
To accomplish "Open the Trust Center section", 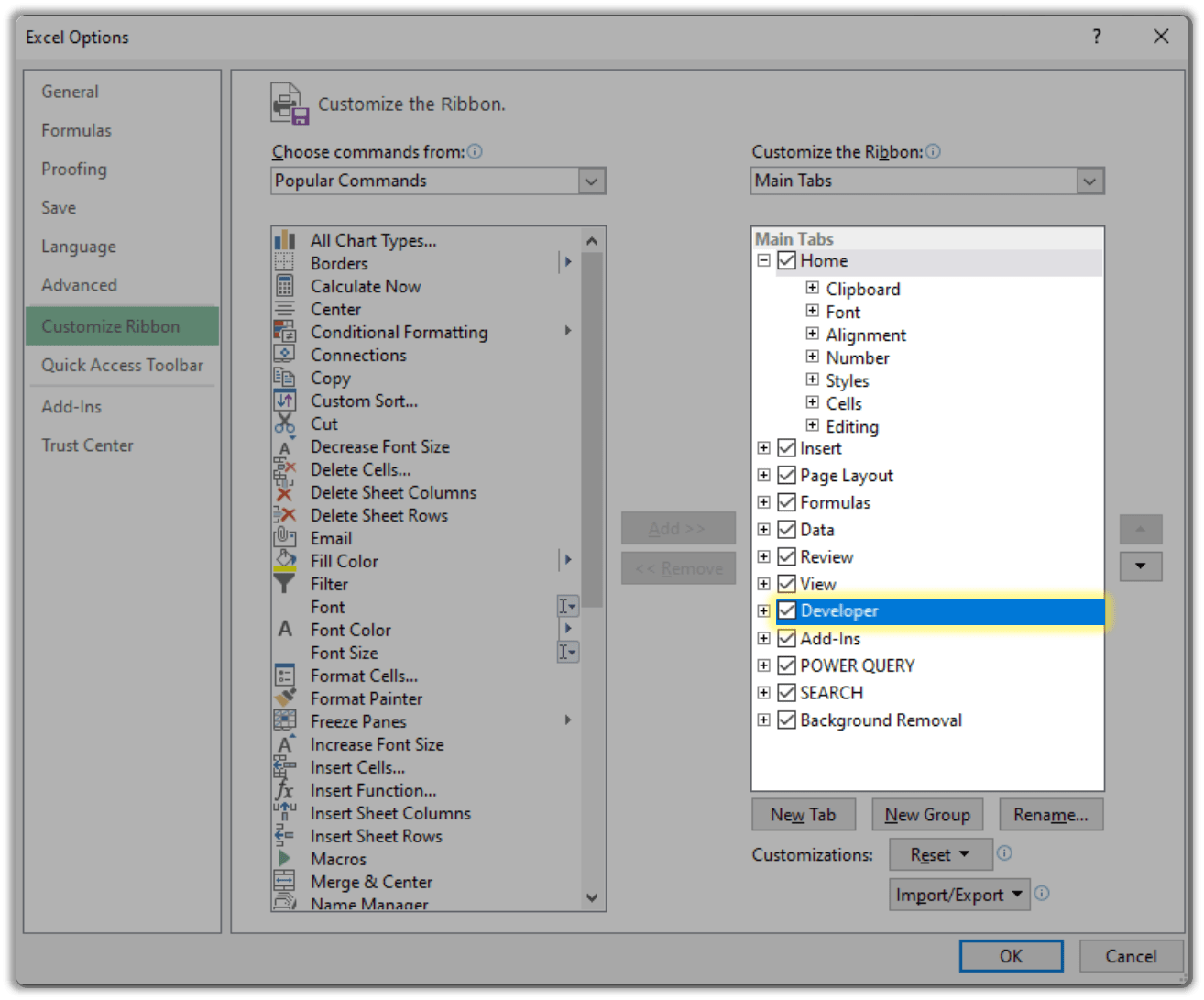I will coord(87,445).
